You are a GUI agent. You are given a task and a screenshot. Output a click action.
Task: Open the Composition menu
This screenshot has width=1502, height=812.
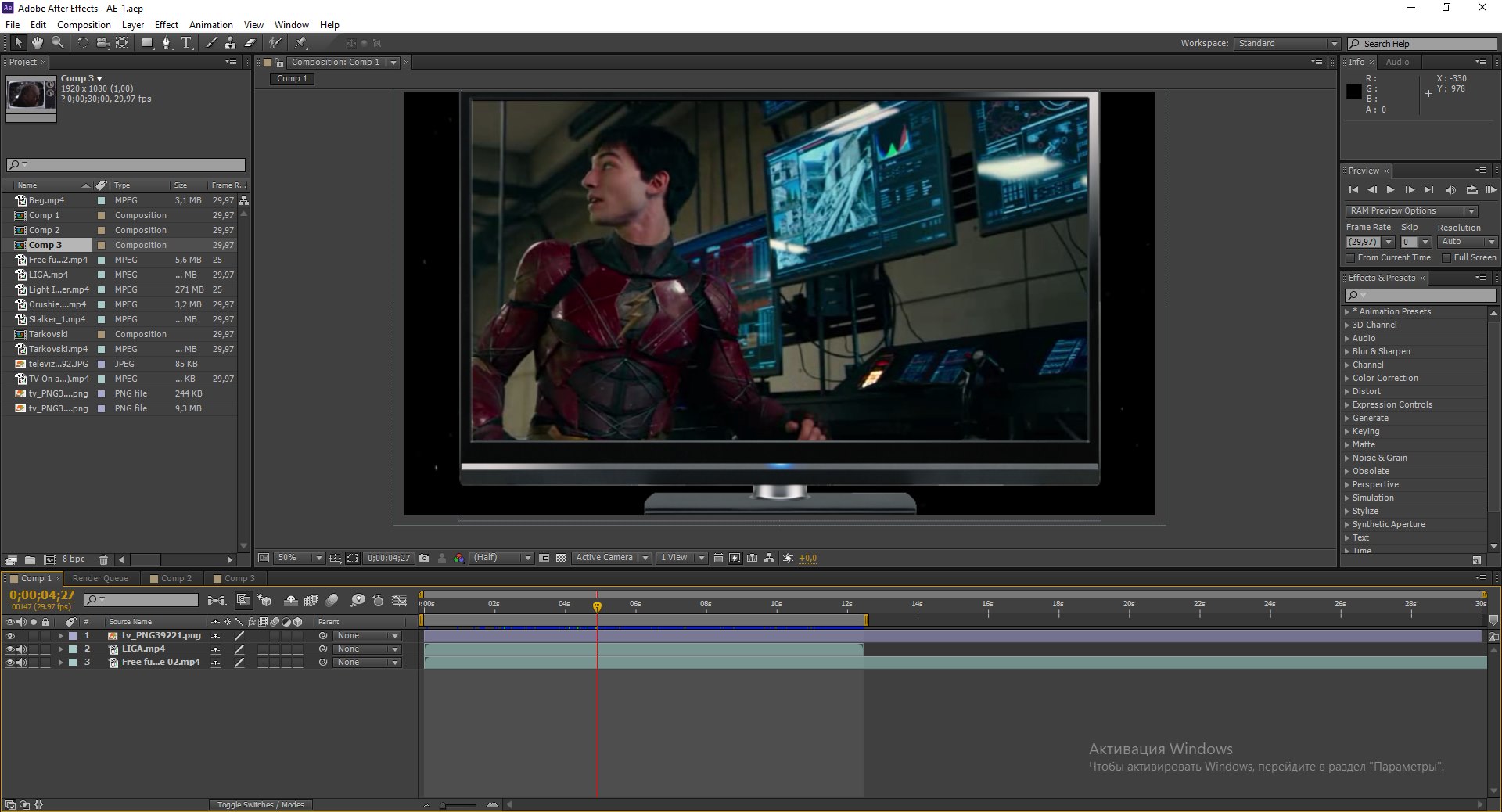tap(84, 24)
